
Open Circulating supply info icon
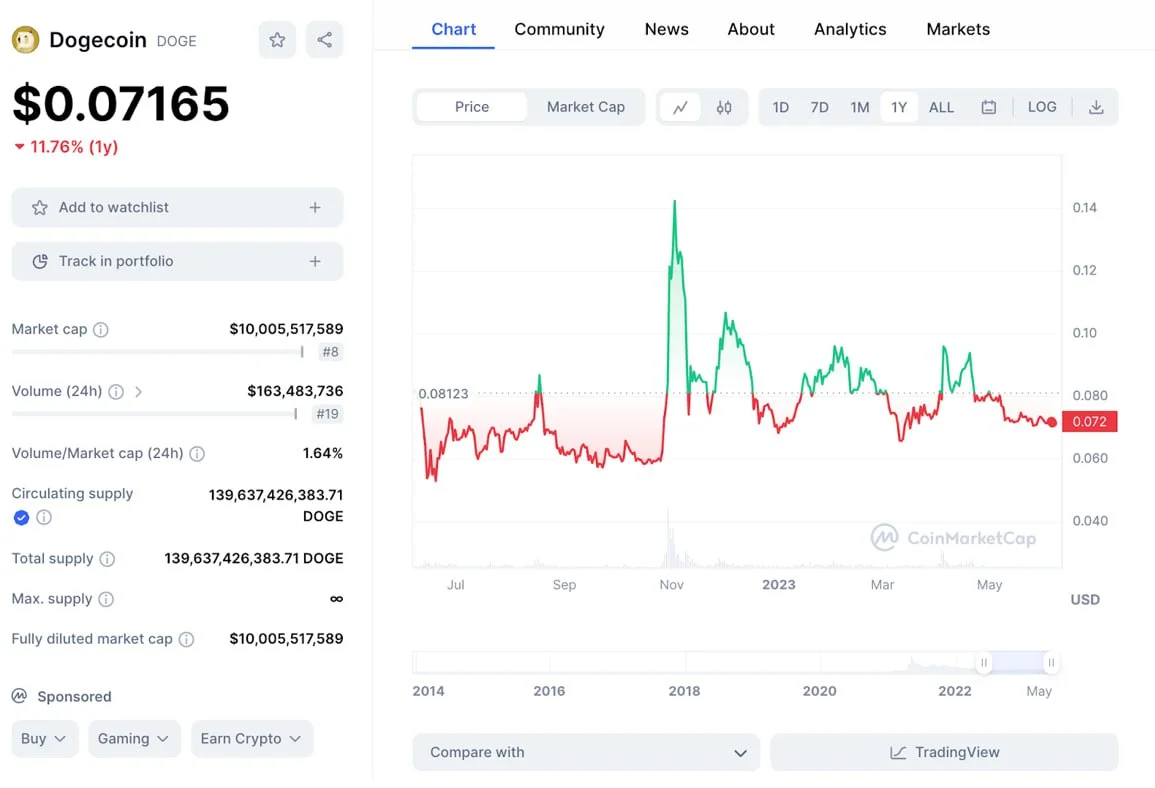point(44,518)
